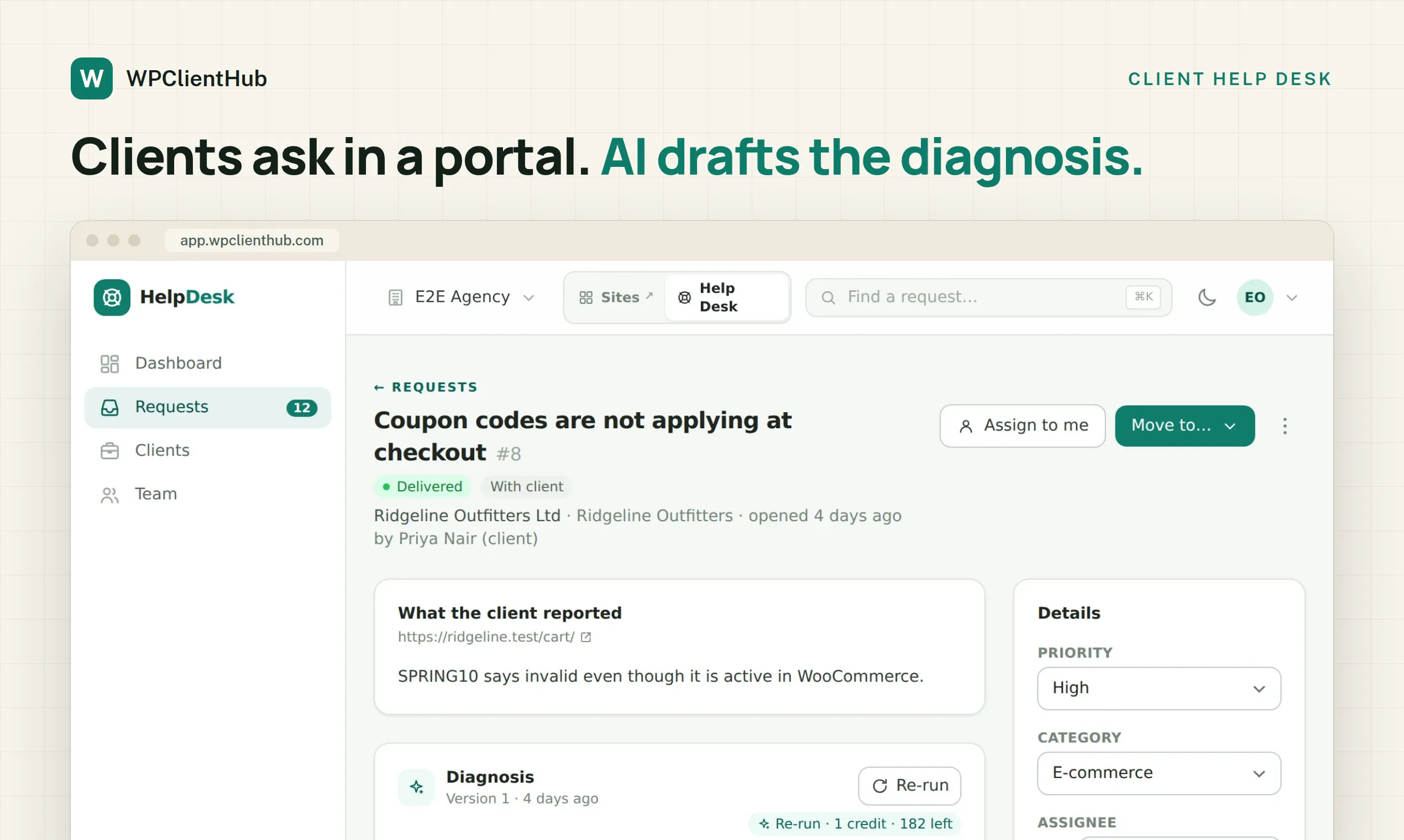Screen dimensions: 1404x840
Task: Click external link icon beside cart URL
Action: coord(586,637)
